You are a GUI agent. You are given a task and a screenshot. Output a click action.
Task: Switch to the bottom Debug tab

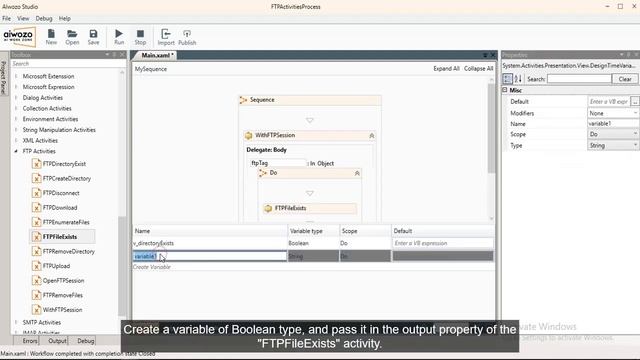click(x=86, y=341)
